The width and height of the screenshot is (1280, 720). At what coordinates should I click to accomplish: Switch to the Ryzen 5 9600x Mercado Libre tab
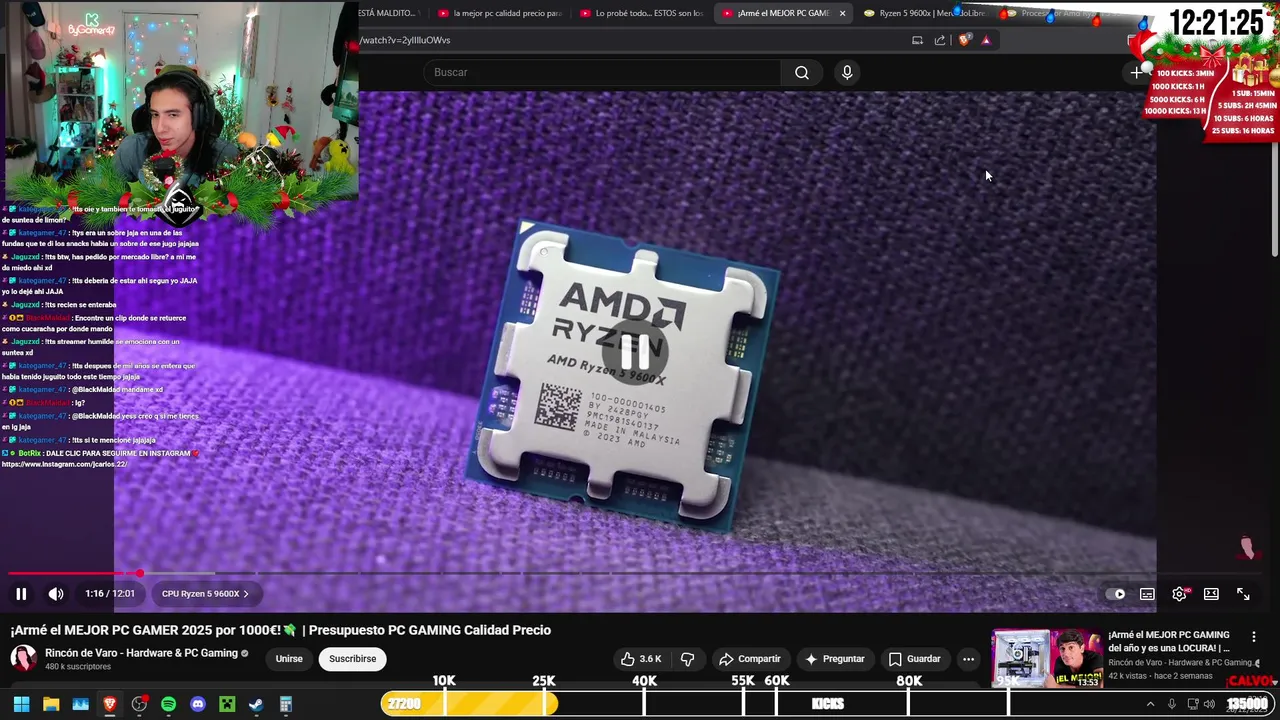pos(926,14)
